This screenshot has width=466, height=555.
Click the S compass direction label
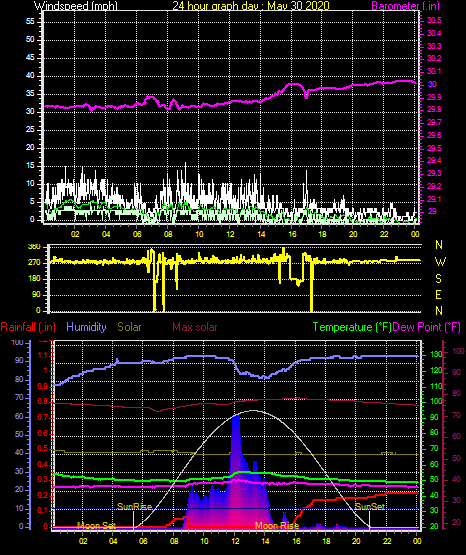pos(438,279)
